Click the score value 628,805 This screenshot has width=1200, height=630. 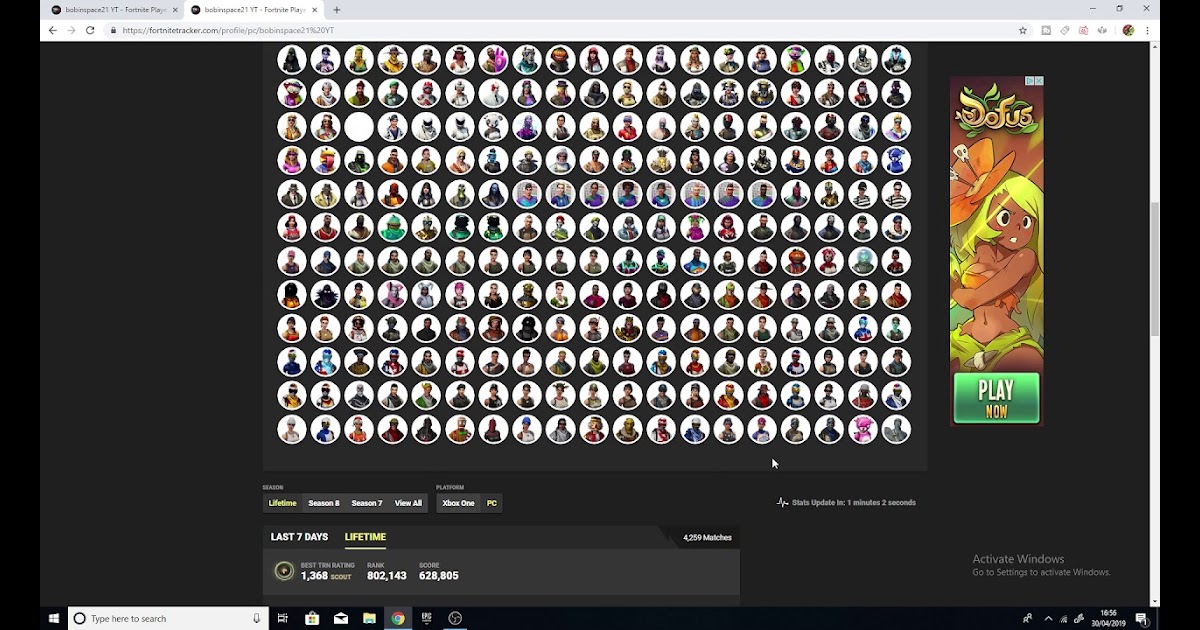439,576
